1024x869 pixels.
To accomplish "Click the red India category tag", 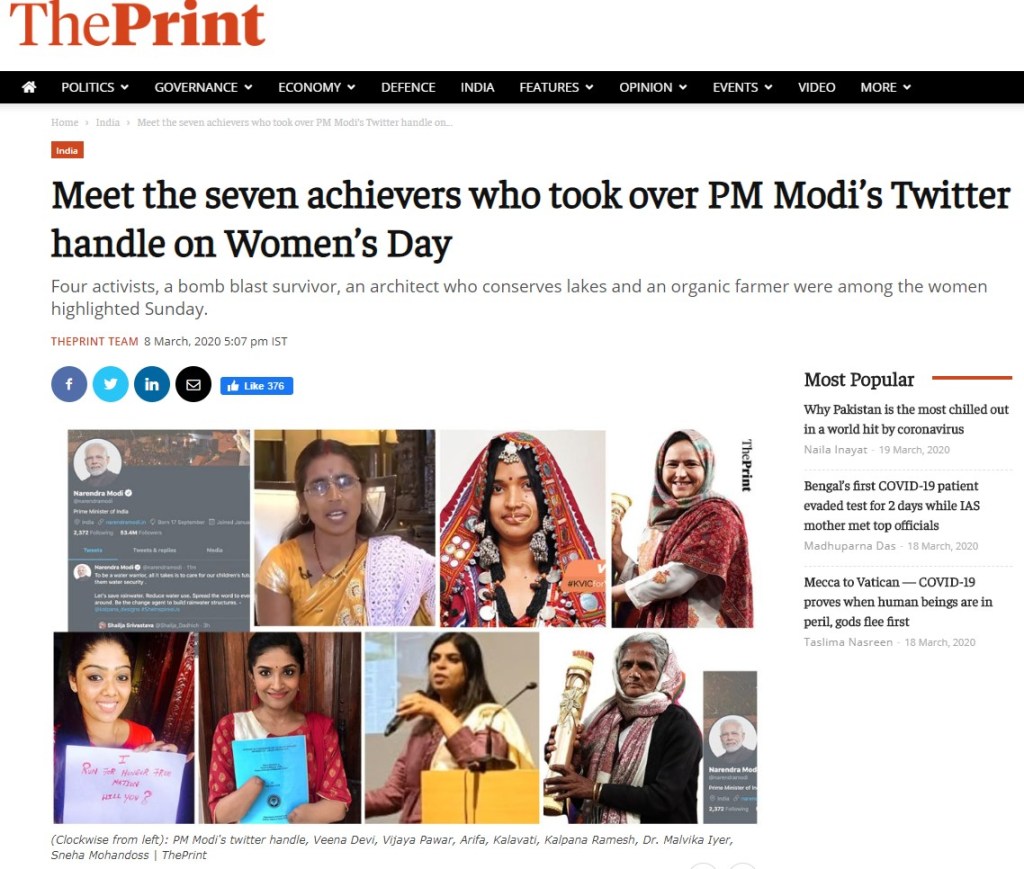I will click(x=67, y=150).
